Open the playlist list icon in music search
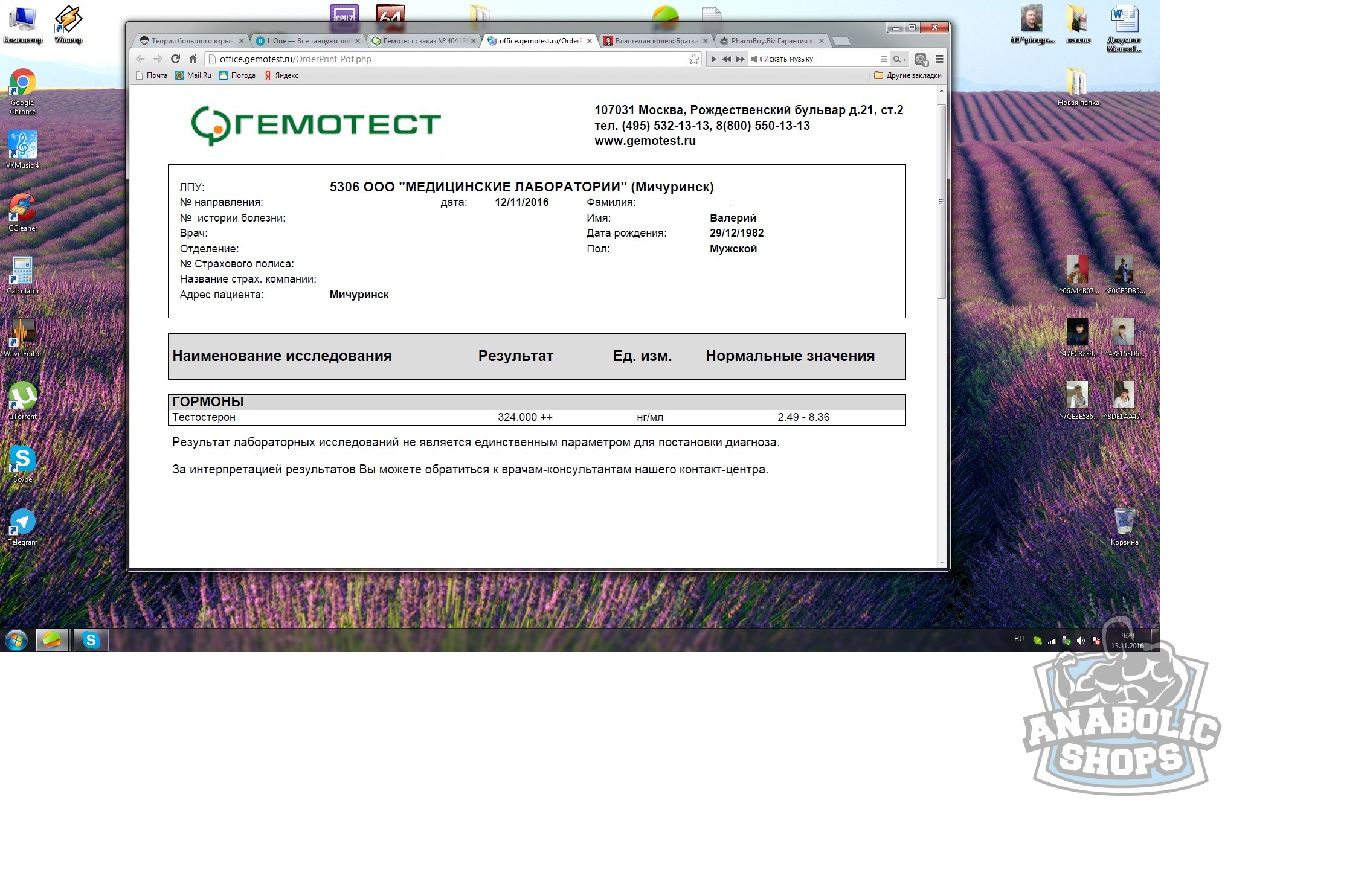Image resolution: width=1370 pixels, height=896 pixels. coord(884,59)
